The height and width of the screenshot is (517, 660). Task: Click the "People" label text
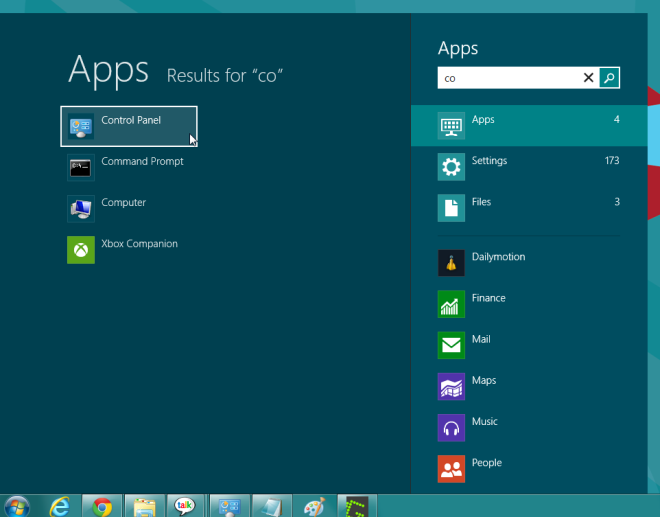pyautogui.click(x=487, y=463)
